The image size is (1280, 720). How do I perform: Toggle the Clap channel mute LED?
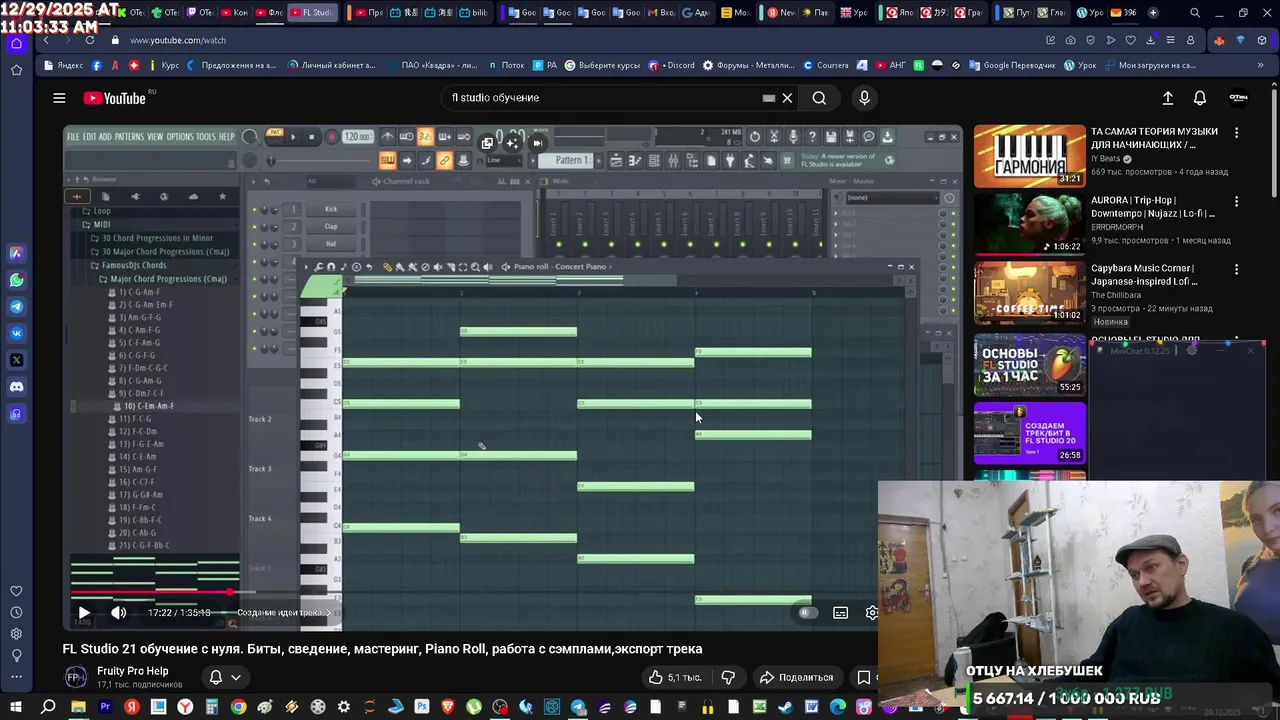pyautogui.click(x=254, y=227)
